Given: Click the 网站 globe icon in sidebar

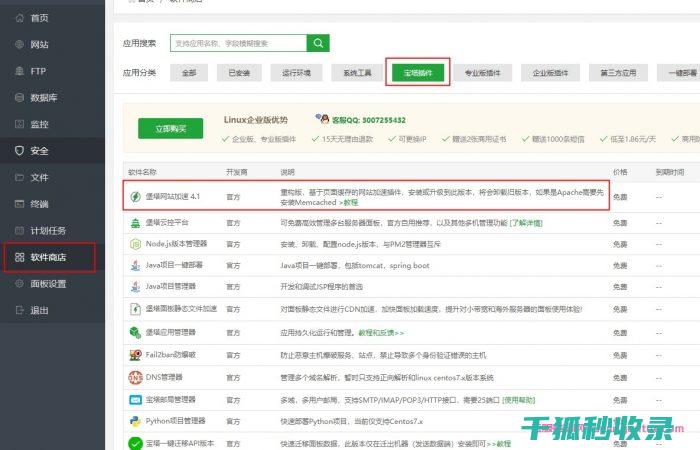Looking at the screenshot, I should 19,44.
